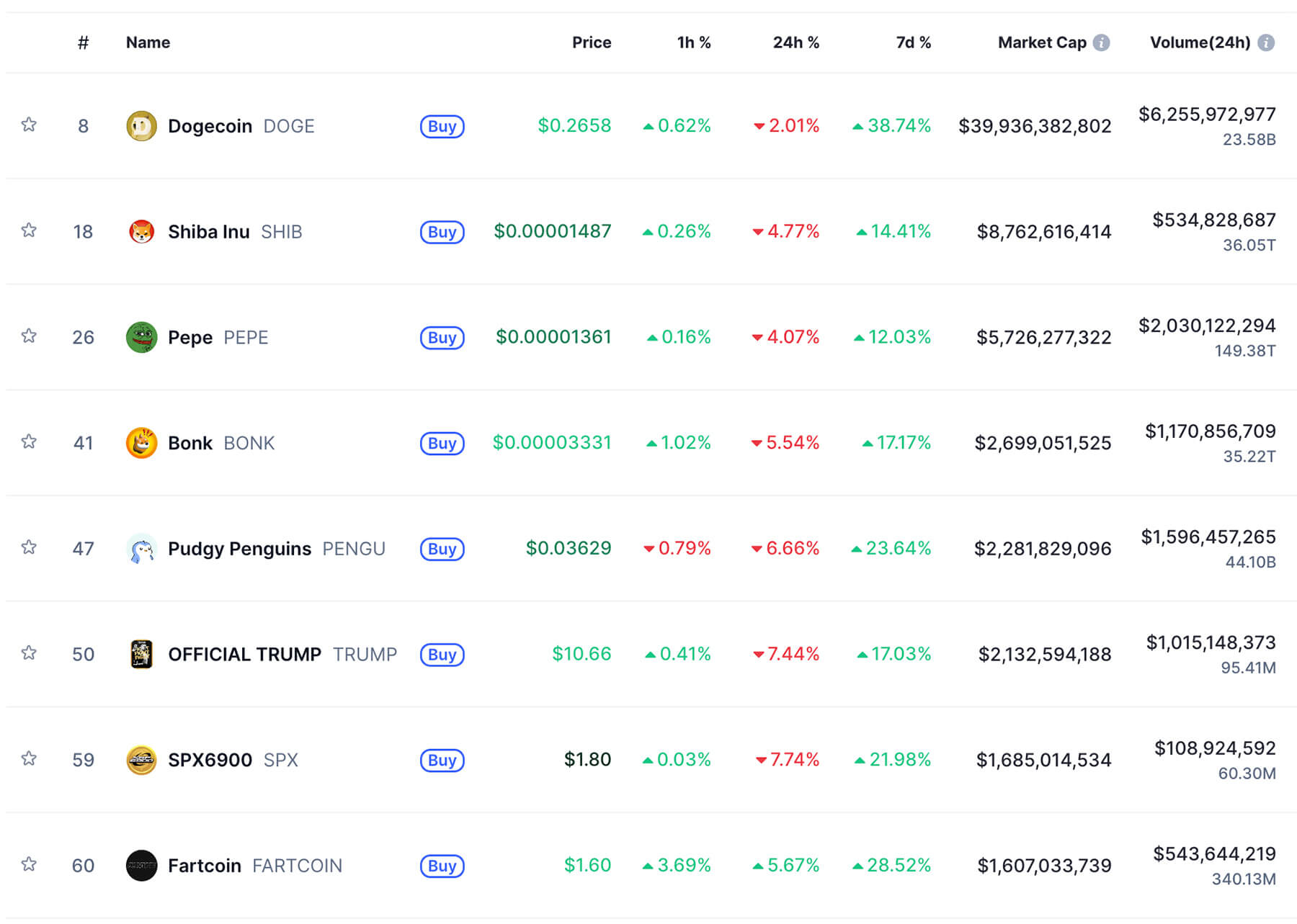Click the Bonk coin logo
The height and width of the screenshot is (924, 1297).
click(x=142, y=442)
